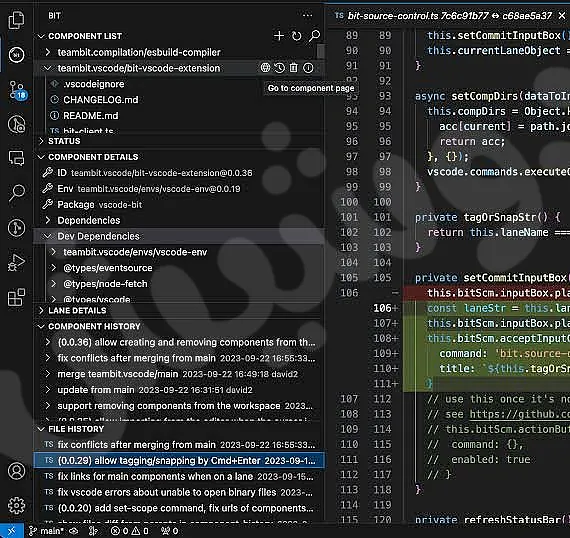Click the plus icon in Component List

point(279,36)
